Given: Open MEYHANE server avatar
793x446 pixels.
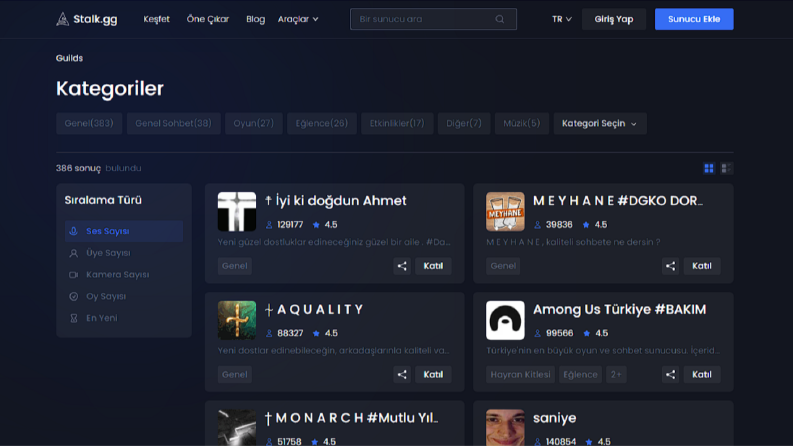Looking at the screenshot, I should coord(505,211).
